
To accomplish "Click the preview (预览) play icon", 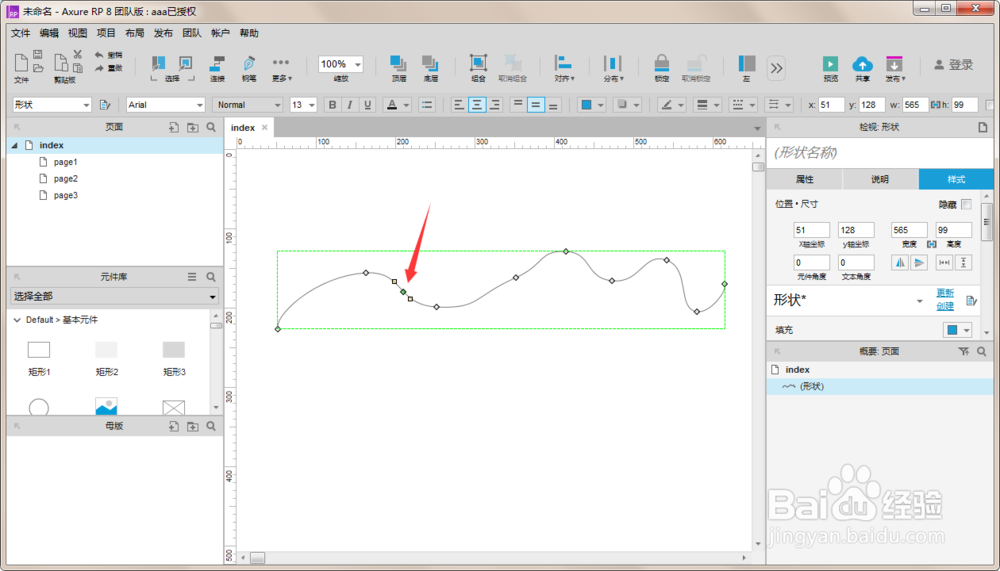I will (830, 64).
